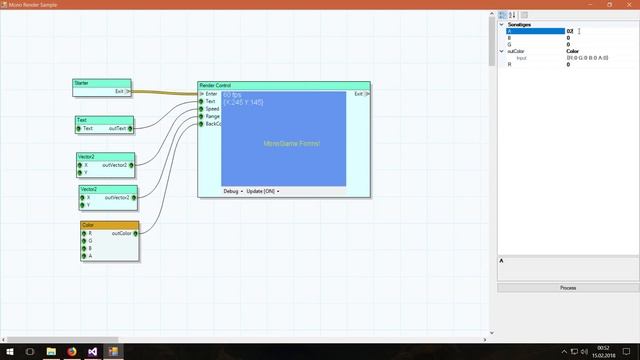Click canvas vertical scrollbar up arrow

[492, 14]
